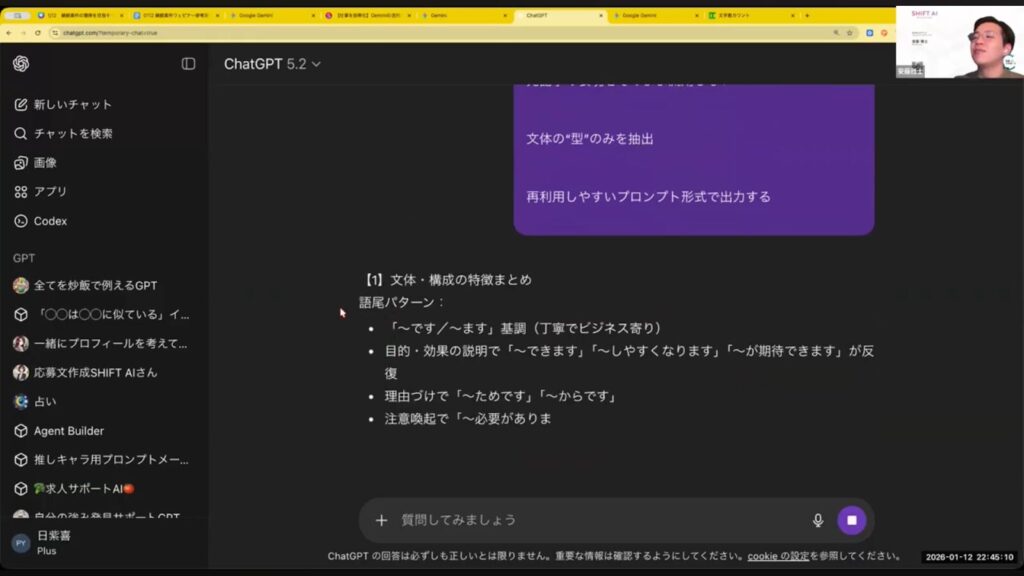Open Codex from the sidebar
The width and height of the screenshot is (1024, 576).
point(50,221)
